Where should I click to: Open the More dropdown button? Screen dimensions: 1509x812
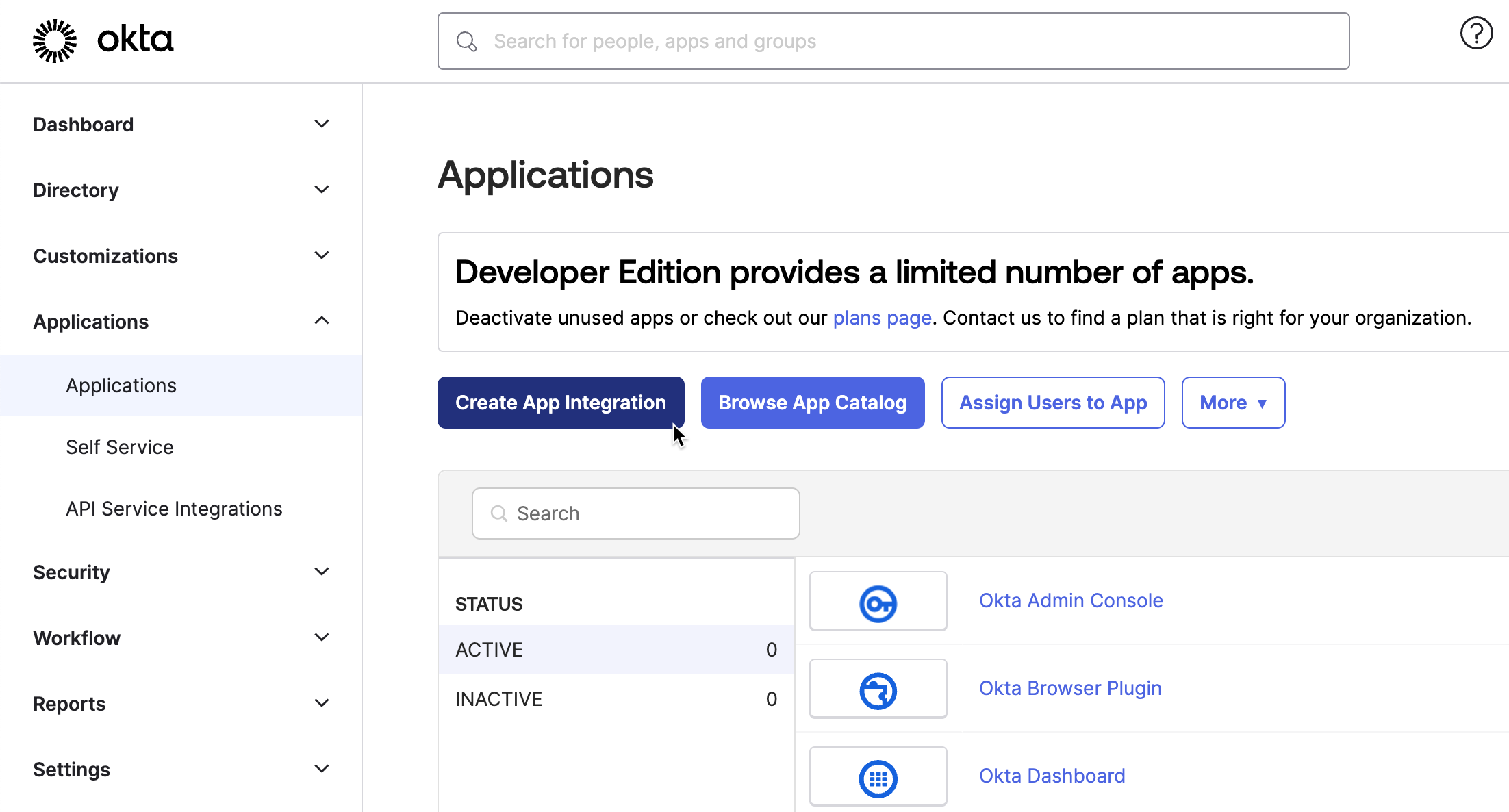[x=1233, y=403]
